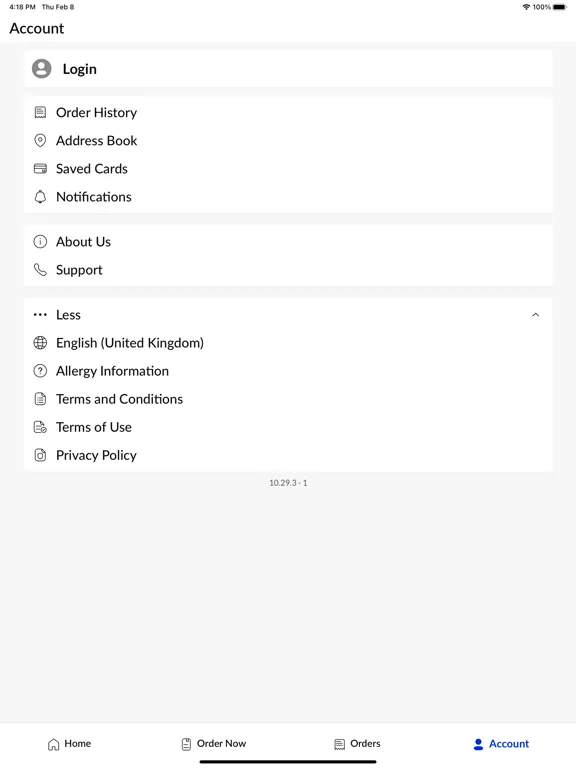Tap the About Us info icon
The width and height of the screenshot is (576, 768).
click(x=40, y=242)
